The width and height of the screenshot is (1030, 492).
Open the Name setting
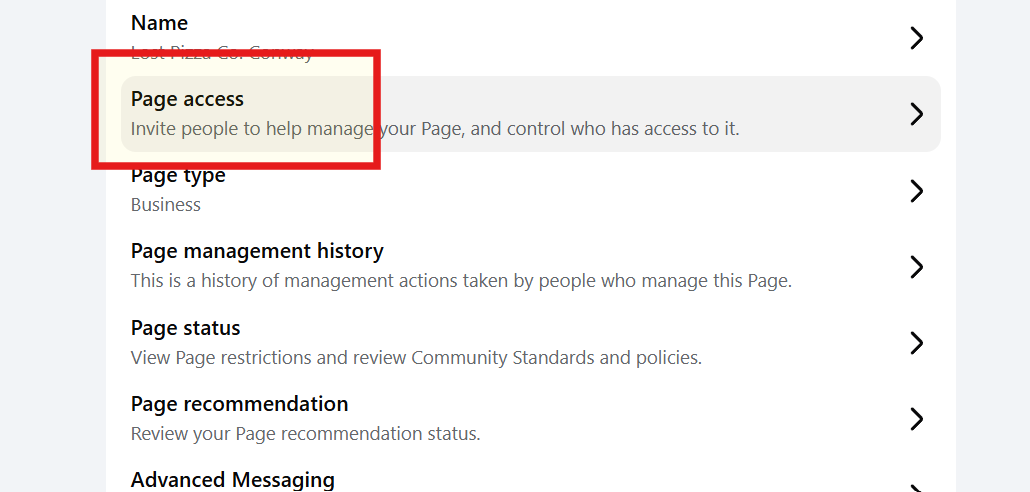coord(159,23)
